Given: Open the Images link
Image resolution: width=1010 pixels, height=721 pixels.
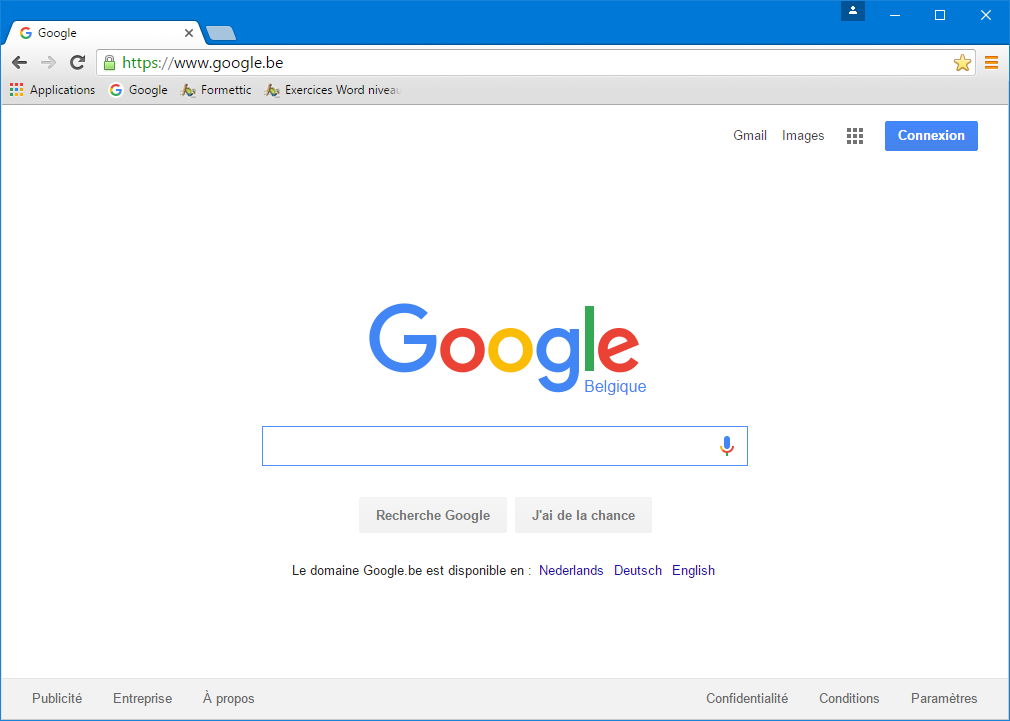Looking at the screenshot, I should point(803,136).
